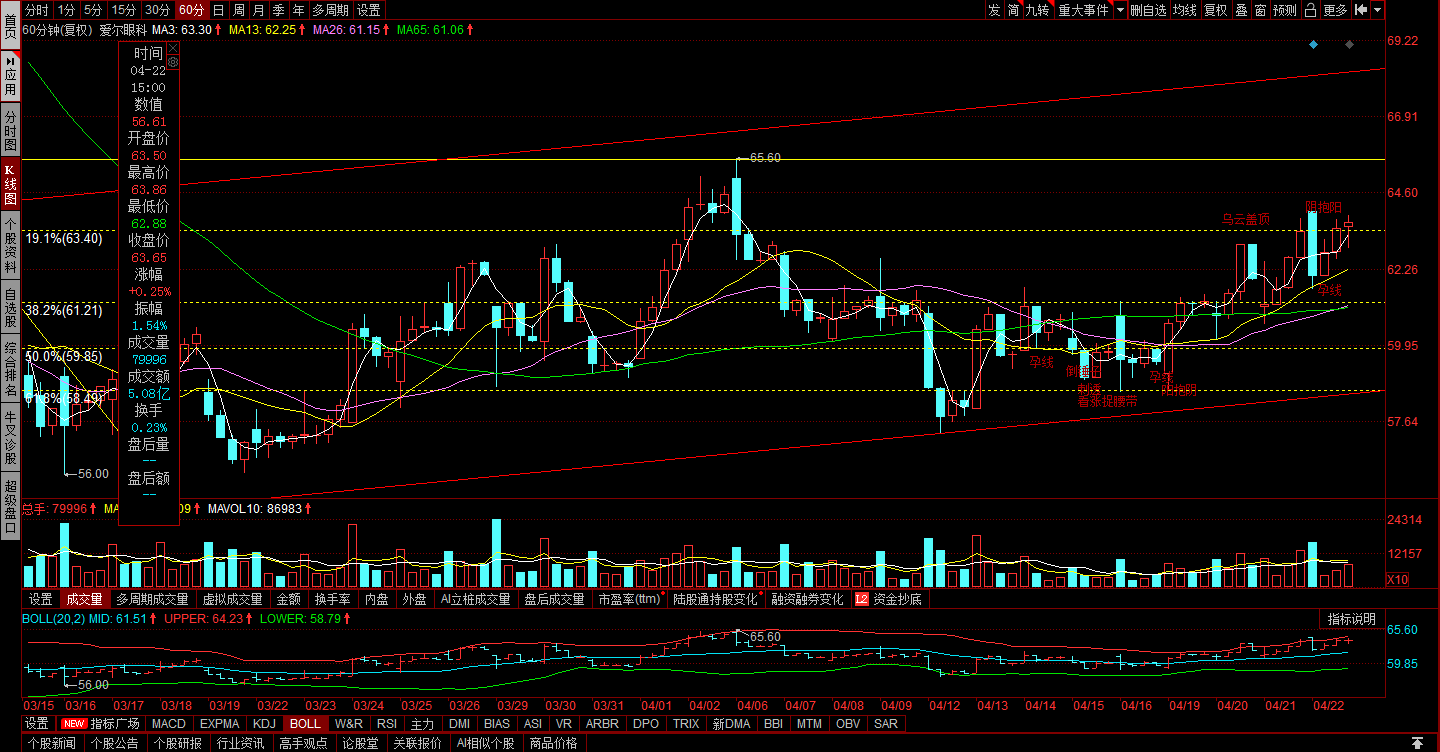This screenshot has height=752, width=1440.
Task: Switch to the 日 daily period tab
Action: (x=218, y=10)
